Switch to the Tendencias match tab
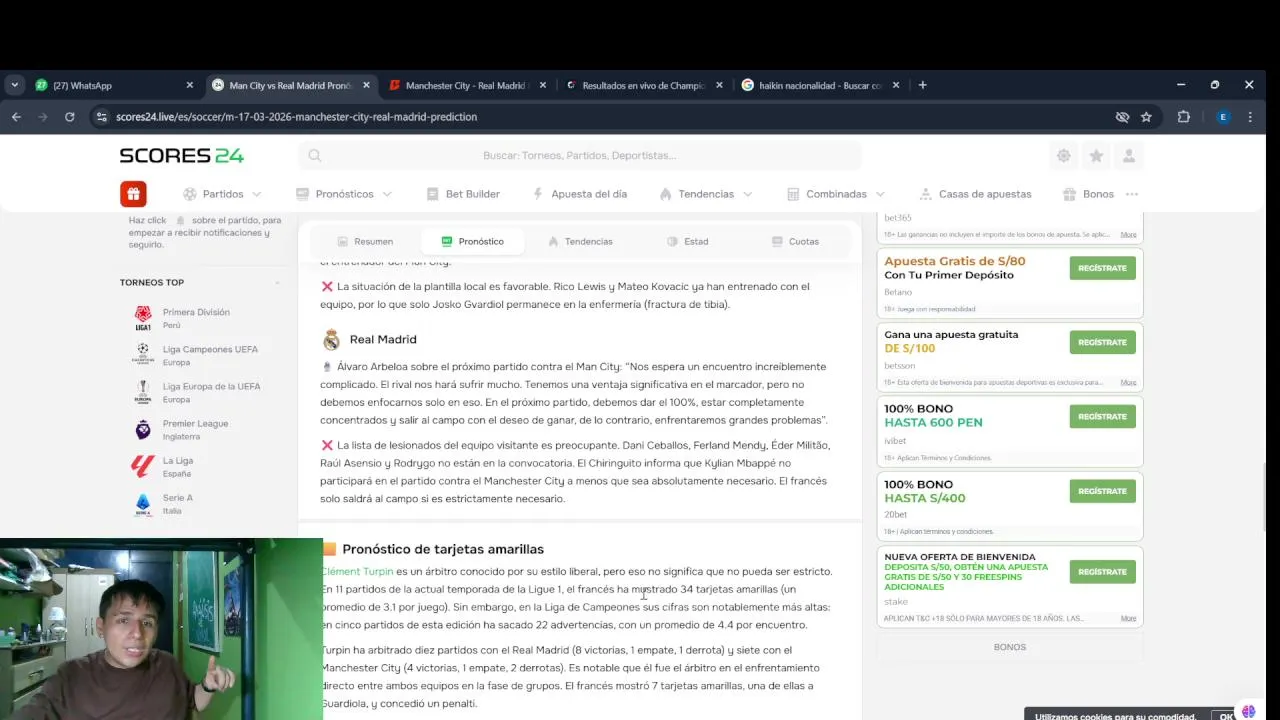Image resolution: width=1280 pixels, height=720 pixels. 580,242
